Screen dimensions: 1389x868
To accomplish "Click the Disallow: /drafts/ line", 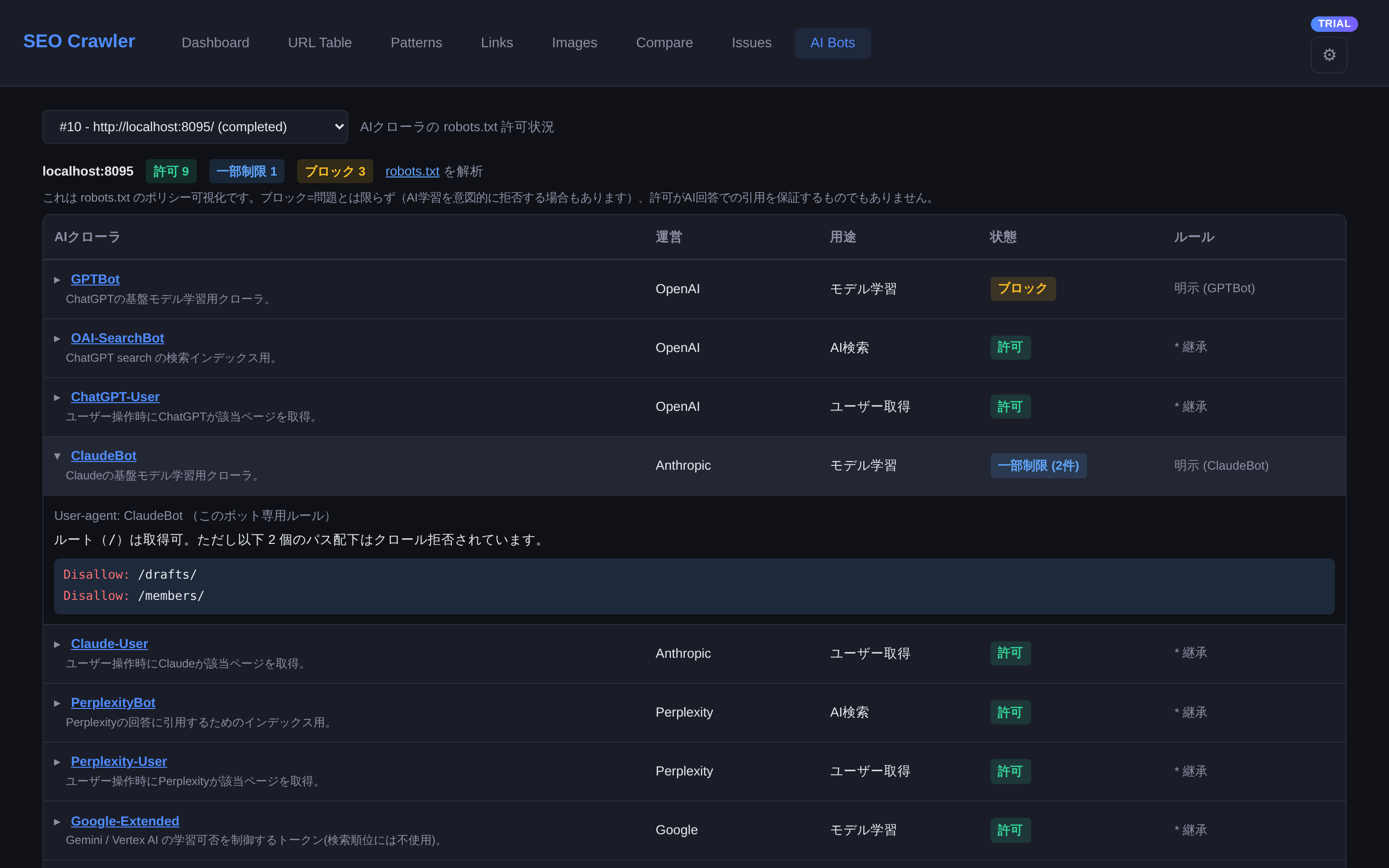I will 130,575.
